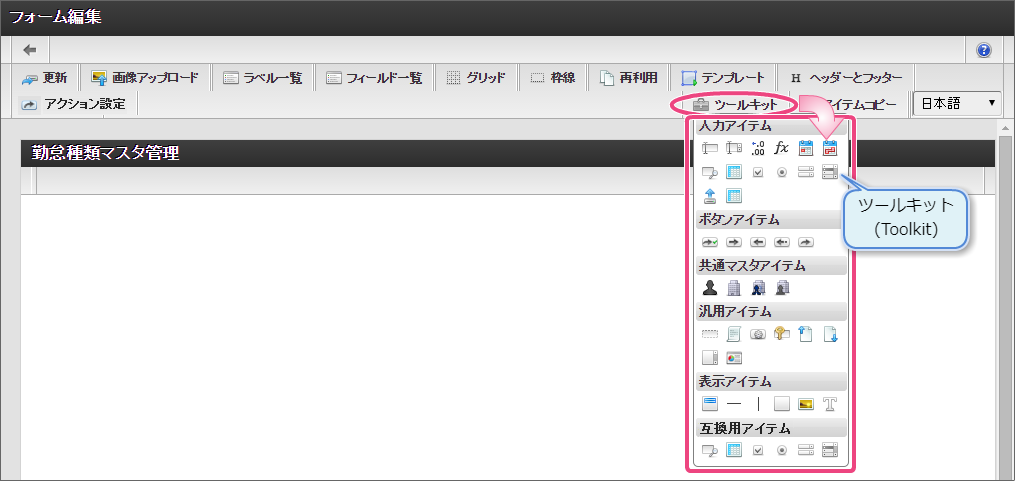Select the dotted left-arrow button item
Image resolution: width=1015 pixels, height=481 pixels.
(782, 242)
